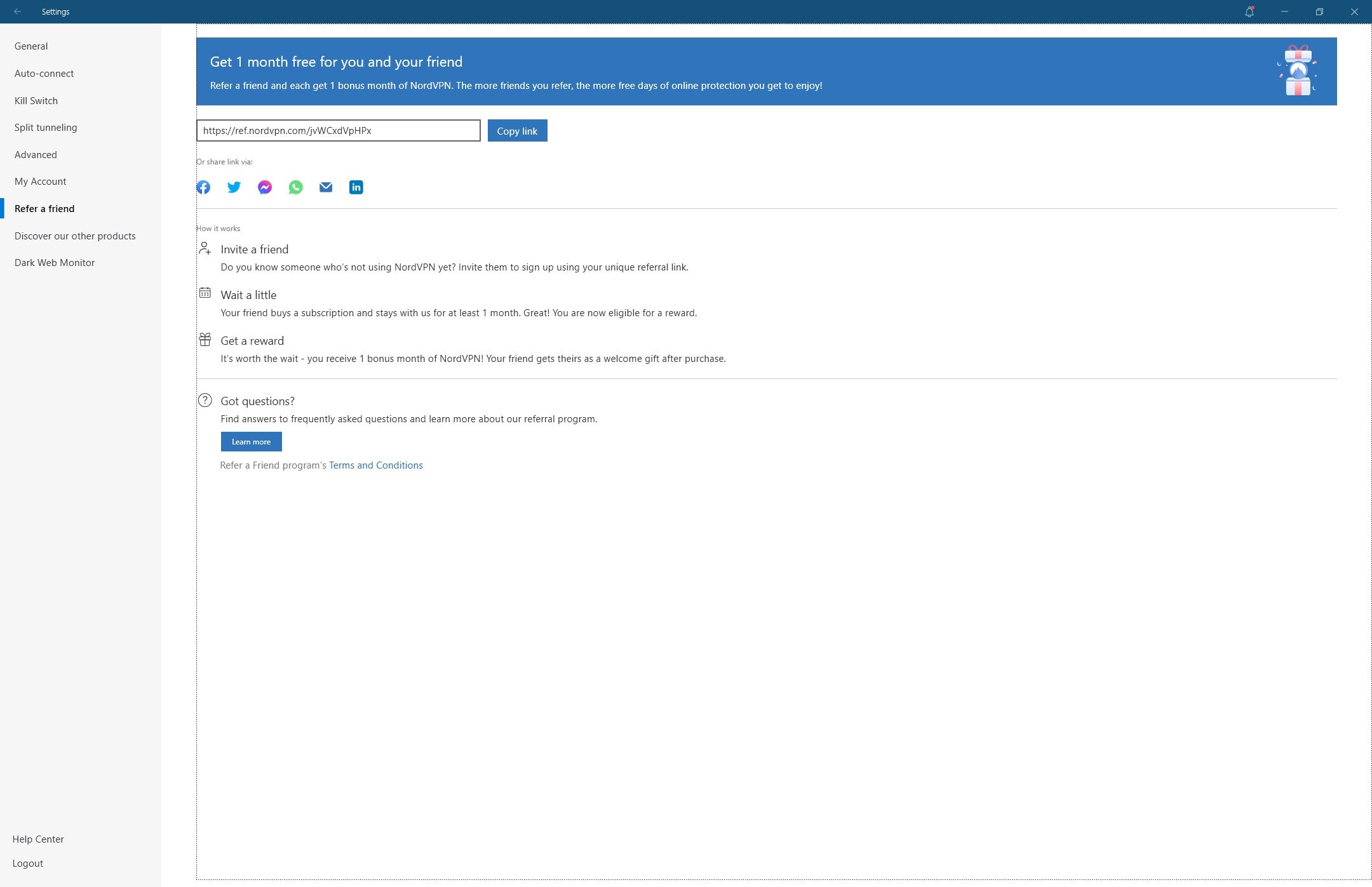Open the Terms and Conditions link
This screenshot has height=887, width=1372.
(x=375, y=465)
